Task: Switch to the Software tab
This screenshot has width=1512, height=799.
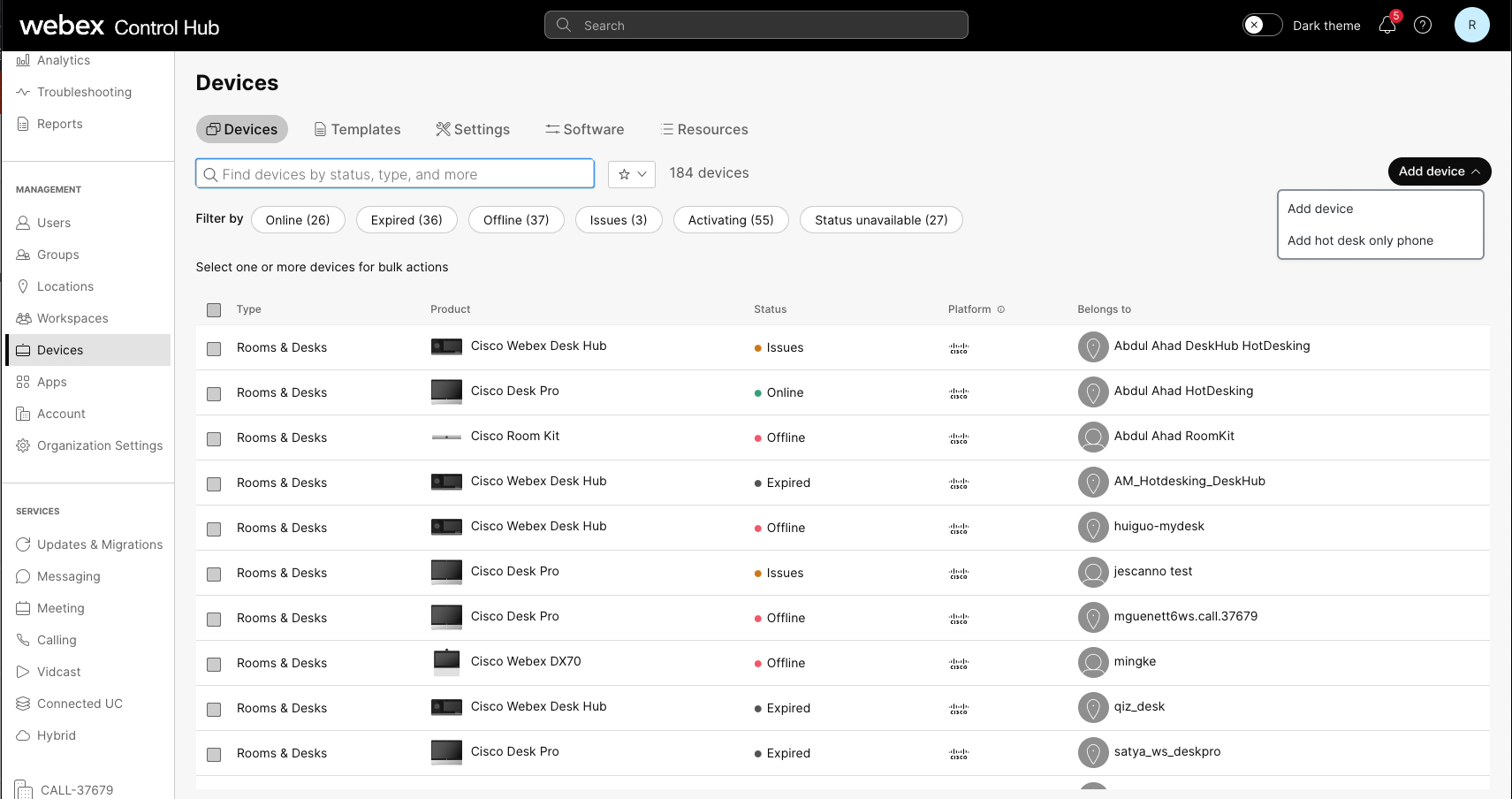Action: click(x=584, y=129)
